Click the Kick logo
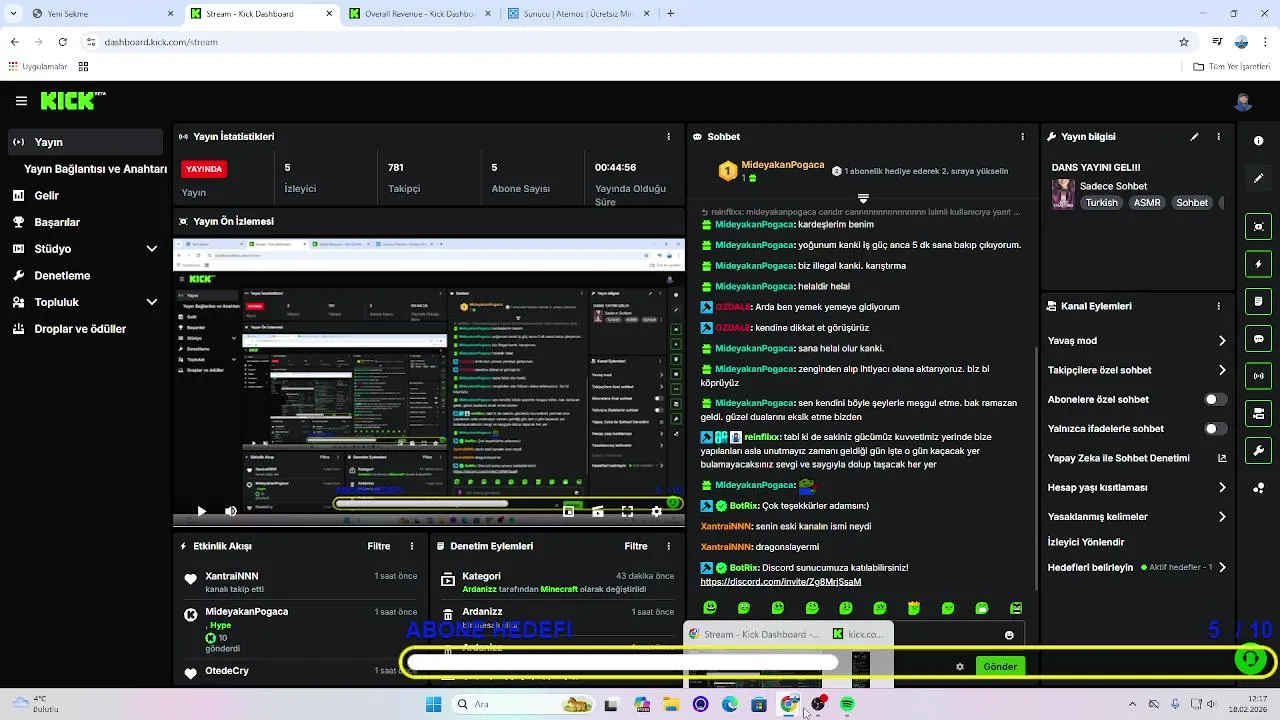Viewport: 1280px width, 720px height. pos(72,101)
